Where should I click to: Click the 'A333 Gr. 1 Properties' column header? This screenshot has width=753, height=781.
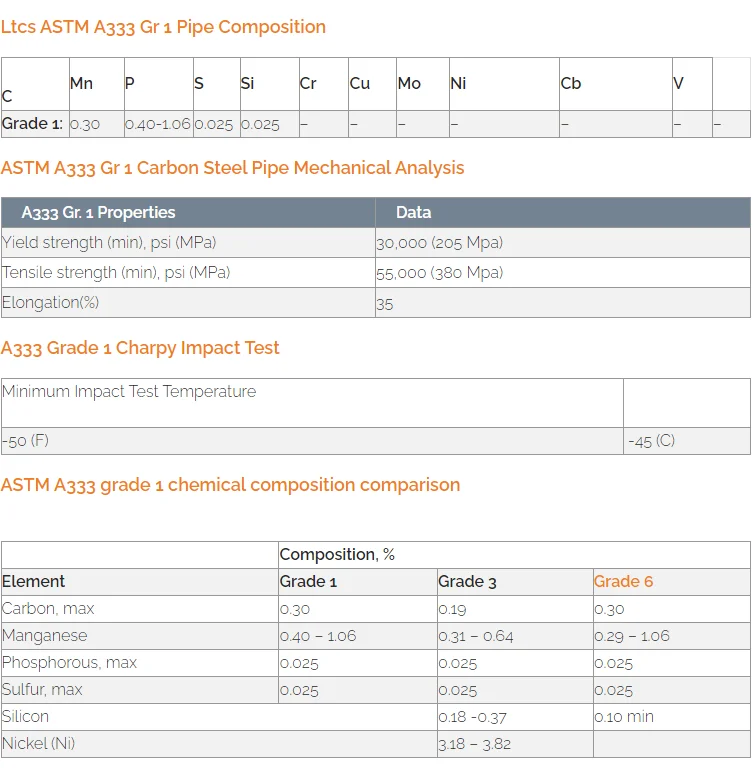click(x=98, y=212)
